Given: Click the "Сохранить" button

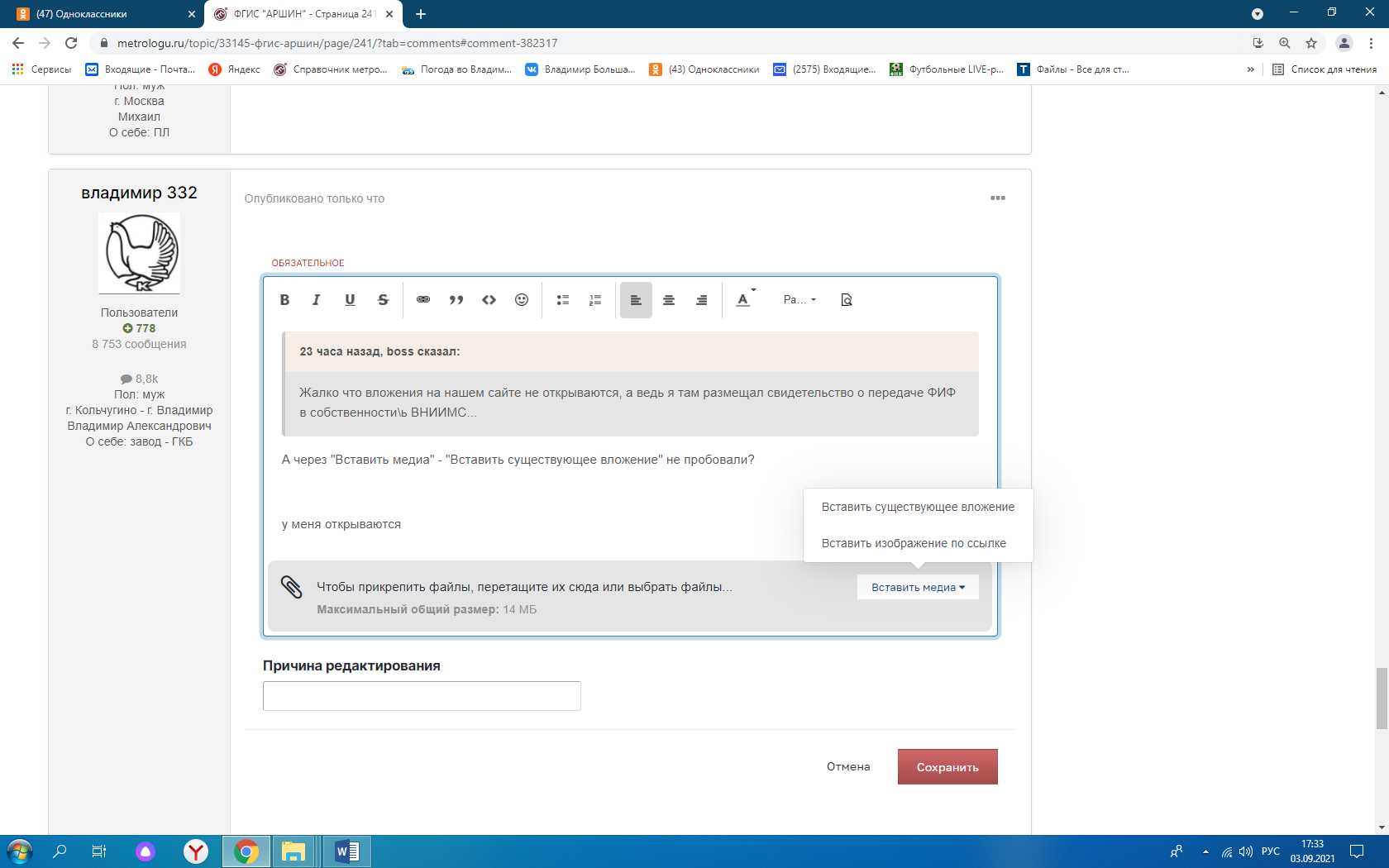Looking at the screenshot, I should (947, 767).
